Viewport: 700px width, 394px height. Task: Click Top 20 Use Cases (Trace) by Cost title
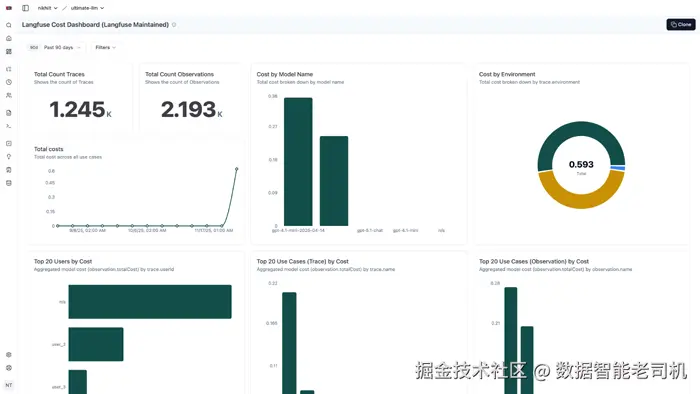(x=303, y=261)
